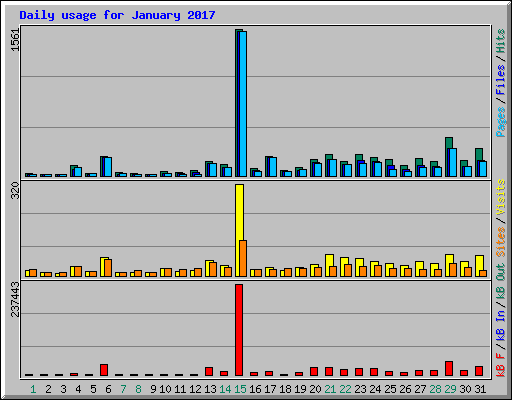Click day 4 on the axis

tap(78, 389)
